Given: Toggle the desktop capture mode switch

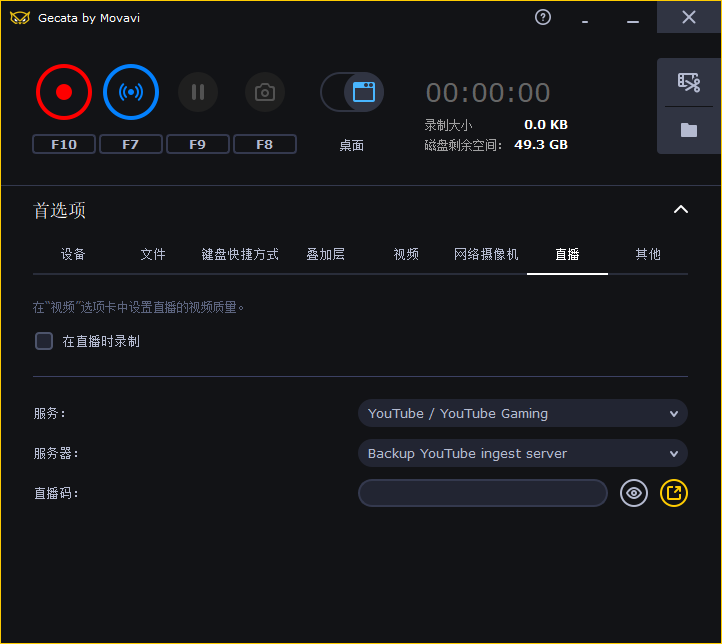Looking at the screenshot, I should pos(352,92).
